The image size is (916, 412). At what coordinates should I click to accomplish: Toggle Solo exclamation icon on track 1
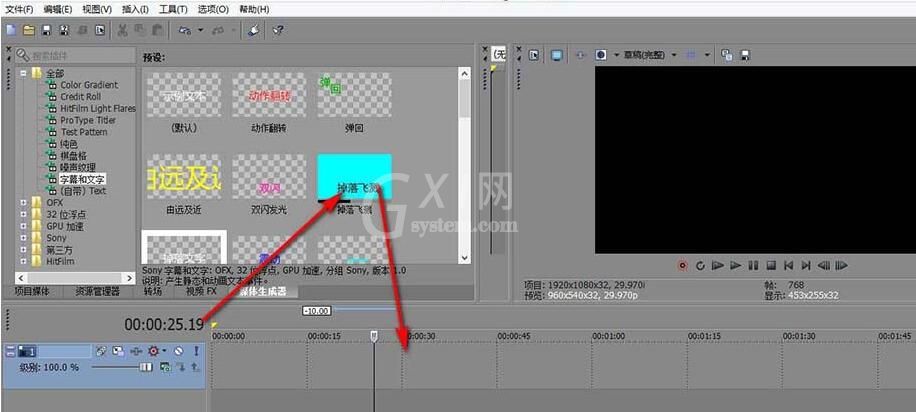coord(196,351)
